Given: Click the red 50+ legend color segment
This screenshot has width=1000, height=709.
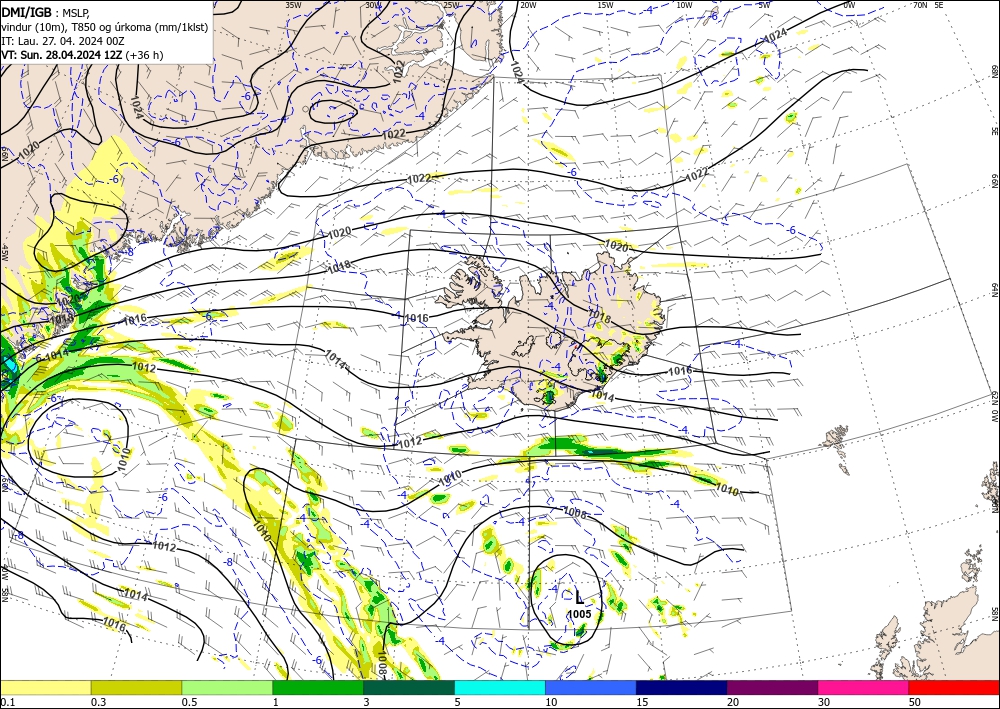Looking at the screenshot, I should tap(954, 687).
